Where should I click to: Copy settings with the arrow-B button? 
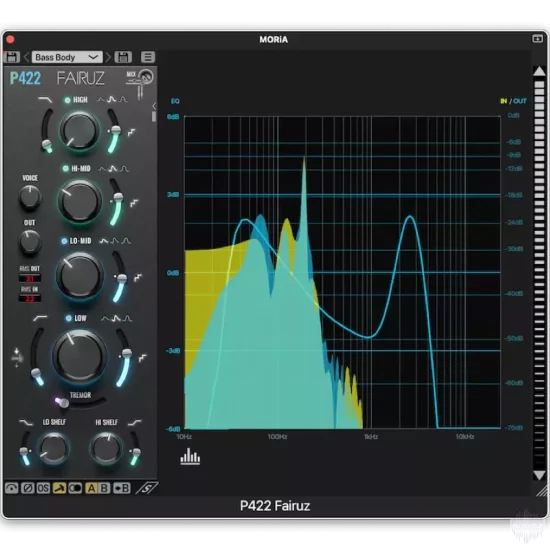pyautogui.click(x=122, y=488)
